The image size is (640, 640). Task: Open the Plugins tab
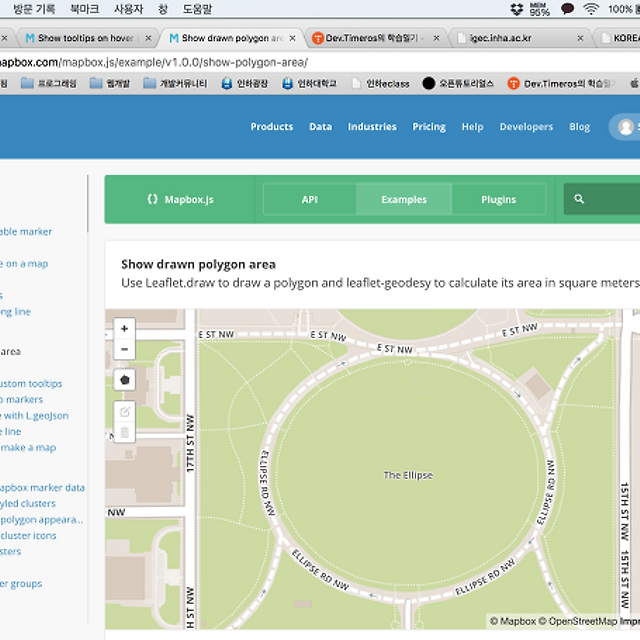(x=498, y=199)
